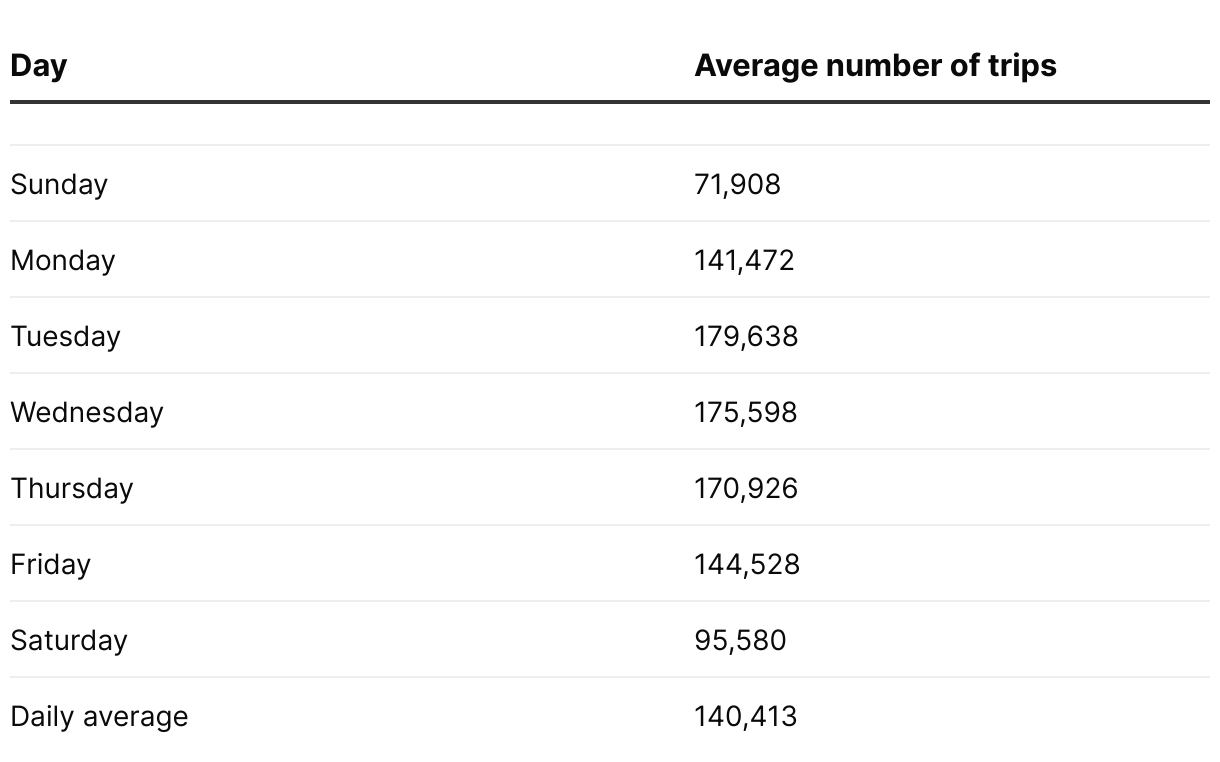
Task: Click Friday's trip value 144,528
Action: click(x=747, y=565)
